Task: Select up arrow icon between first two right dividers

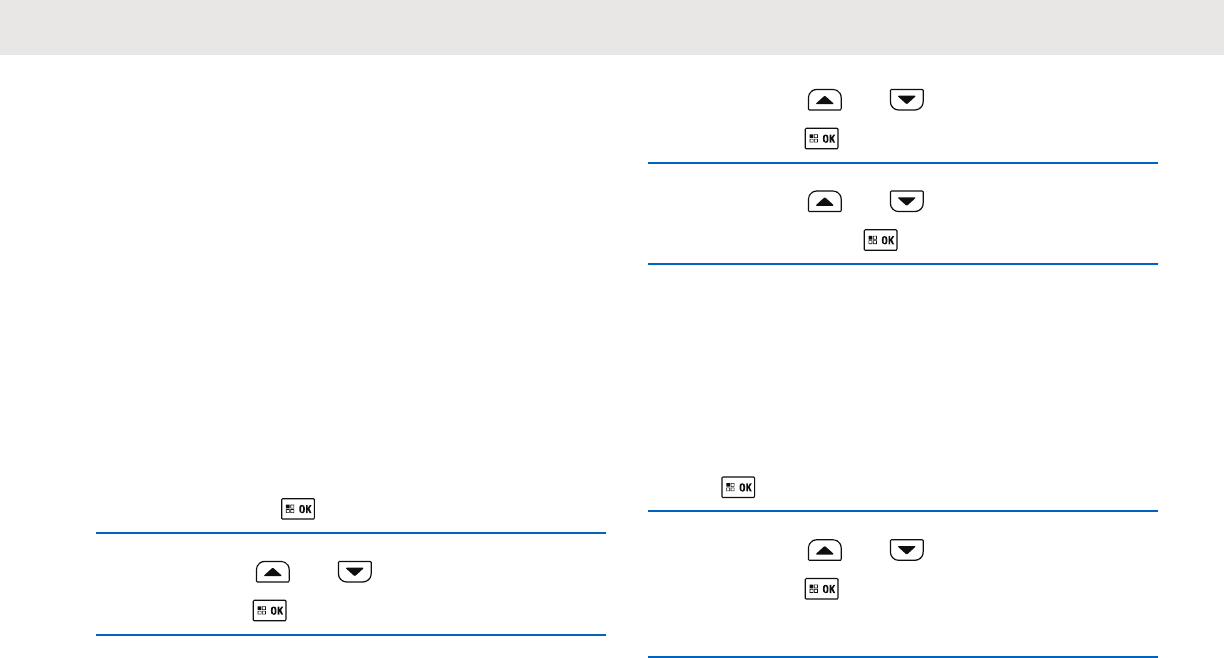Action: 825,202
